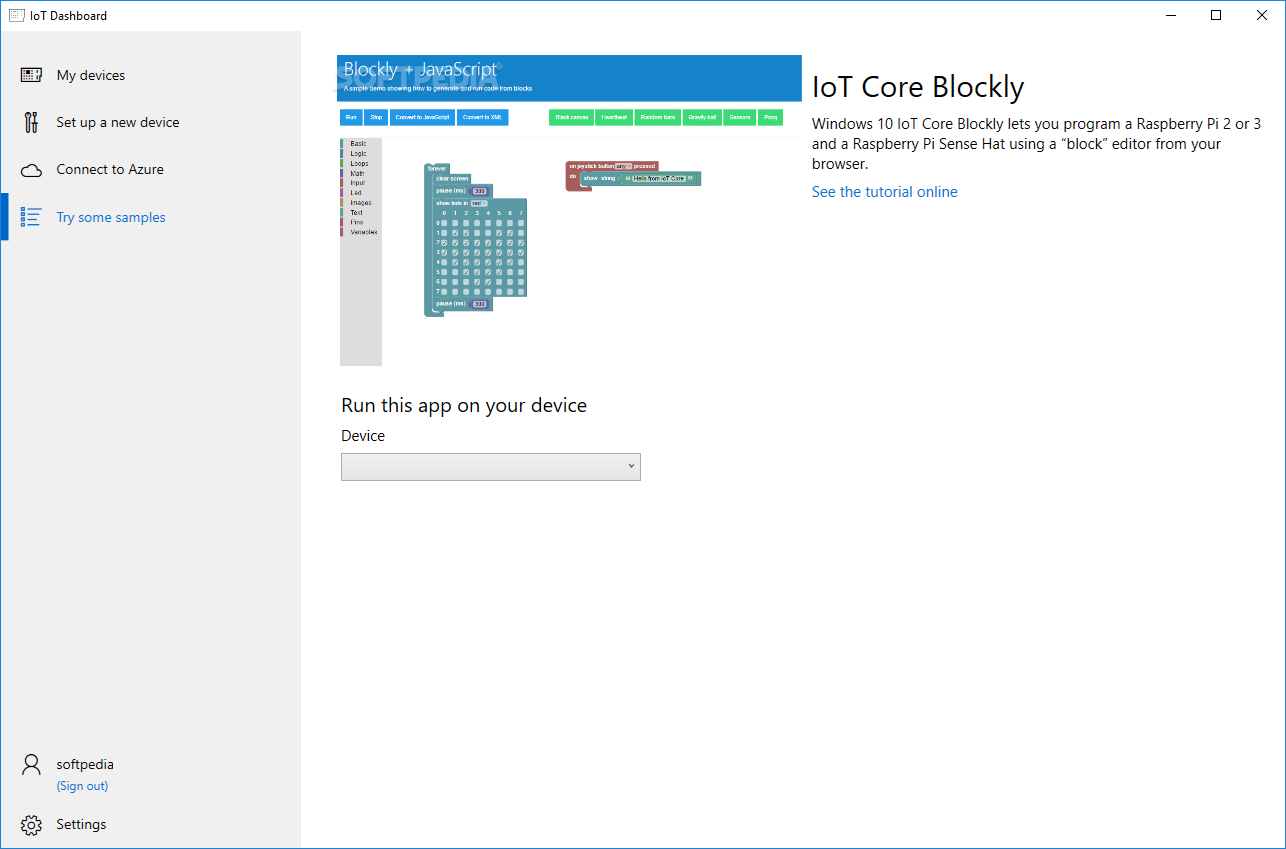Follow the See the tutorial online link
This screenshot has height=849, width=1286.
click(x=884, y=192)
